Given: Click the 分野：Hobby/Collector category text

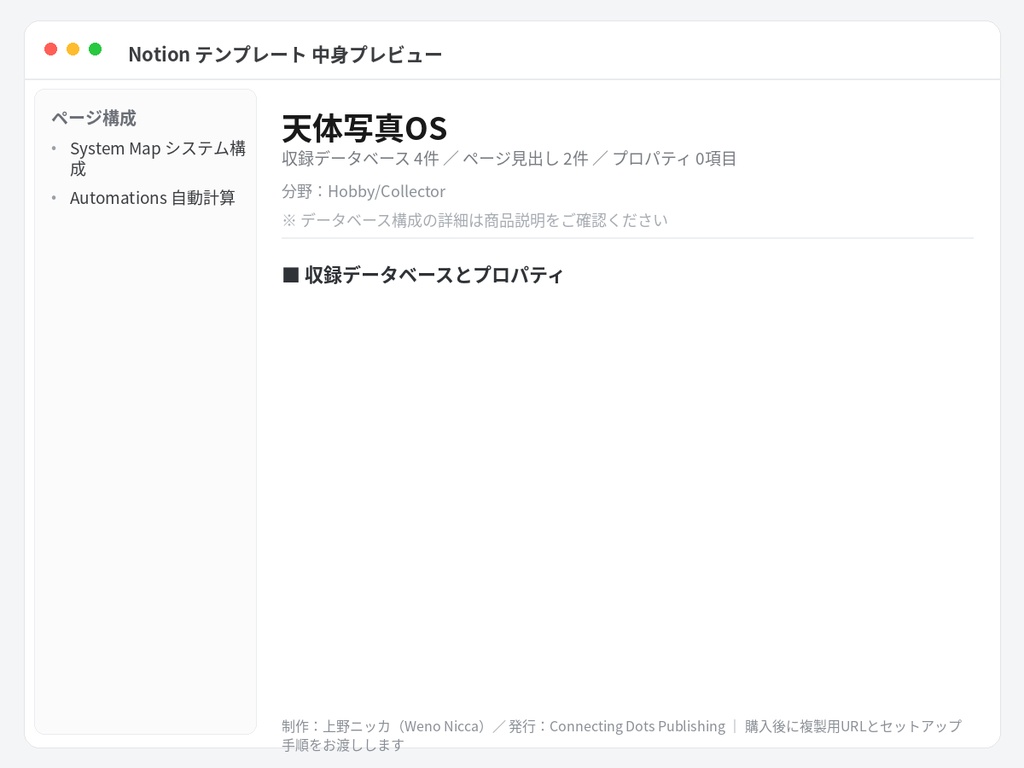Looking at the screenshot, I should [364, 191].
